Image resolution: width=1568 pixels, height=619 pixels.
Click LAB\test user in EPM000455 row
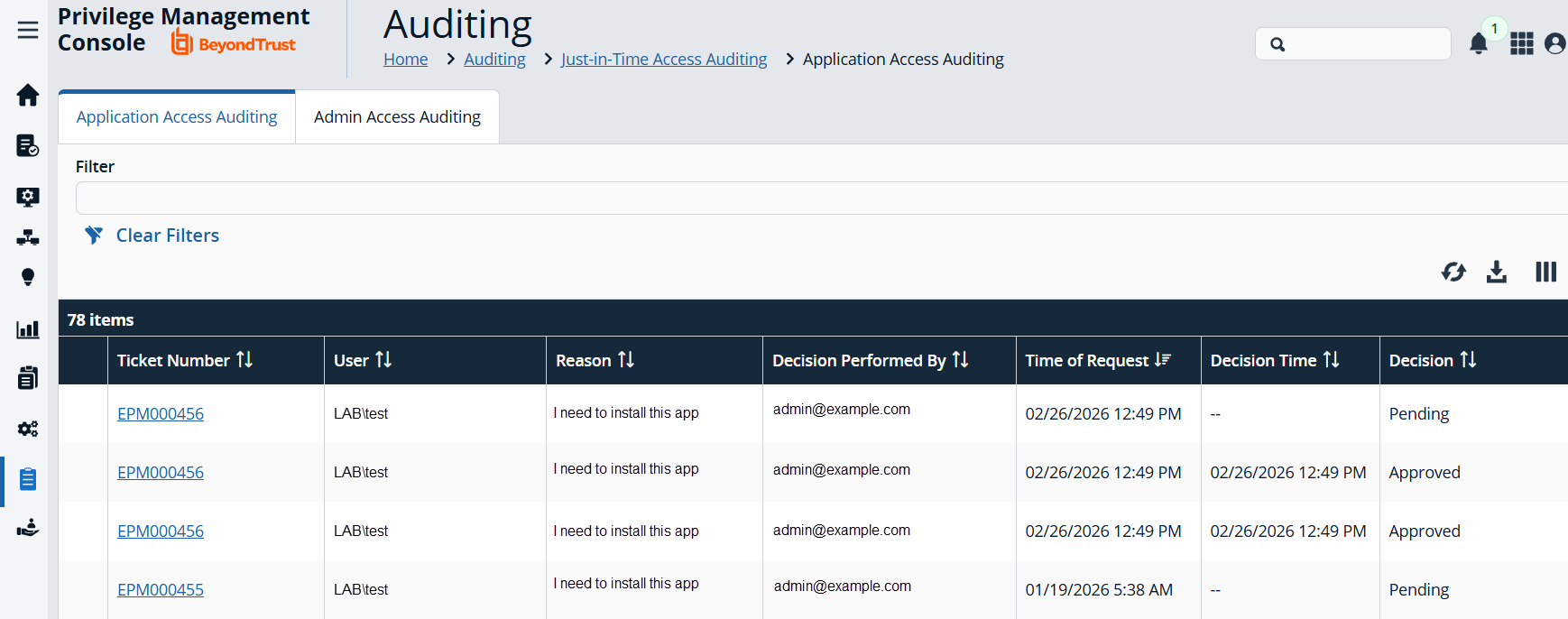point(361,590)
